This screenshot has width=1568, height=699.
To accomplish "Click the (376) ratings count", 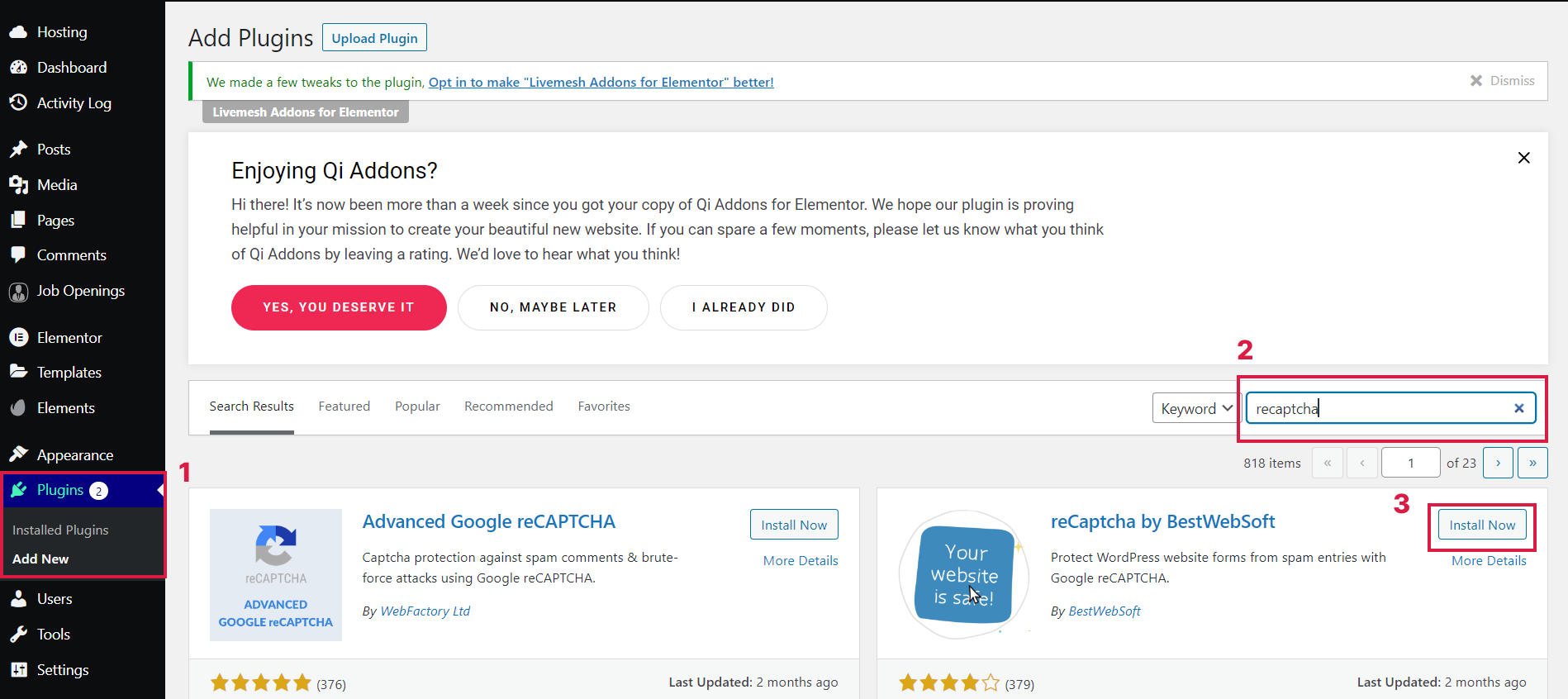I will point(331,684).
